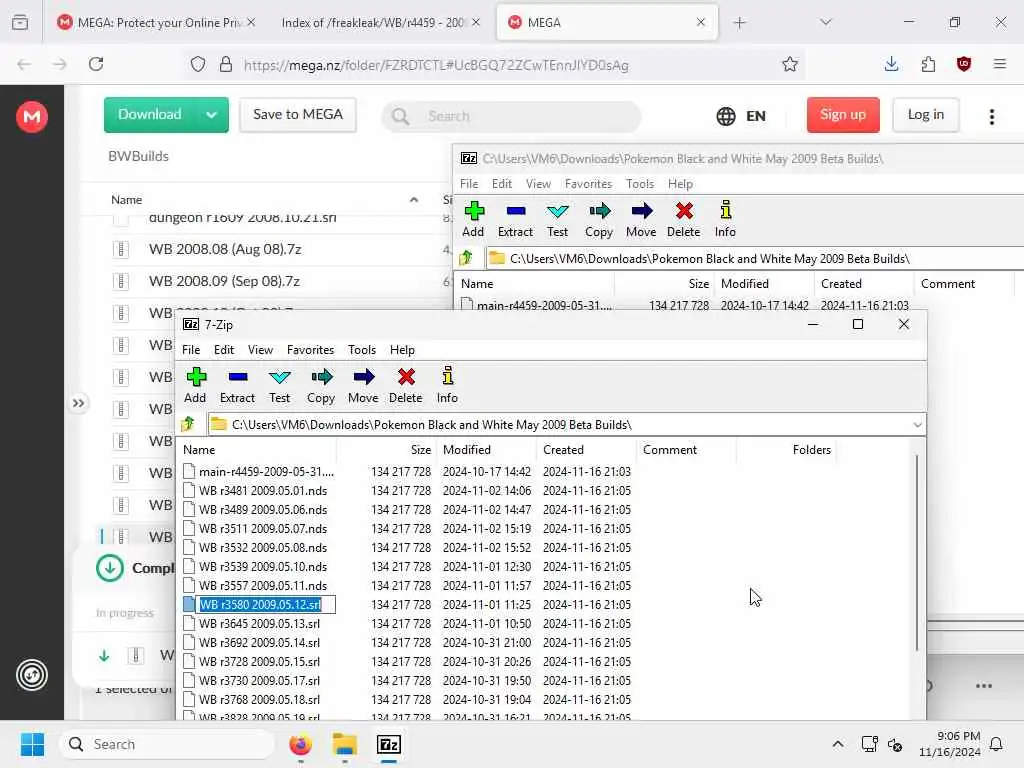Viewport: 1024px width, 768px height.
Task: Click the Delete icon in front 7-Zip window
Action: click(406, 377)
